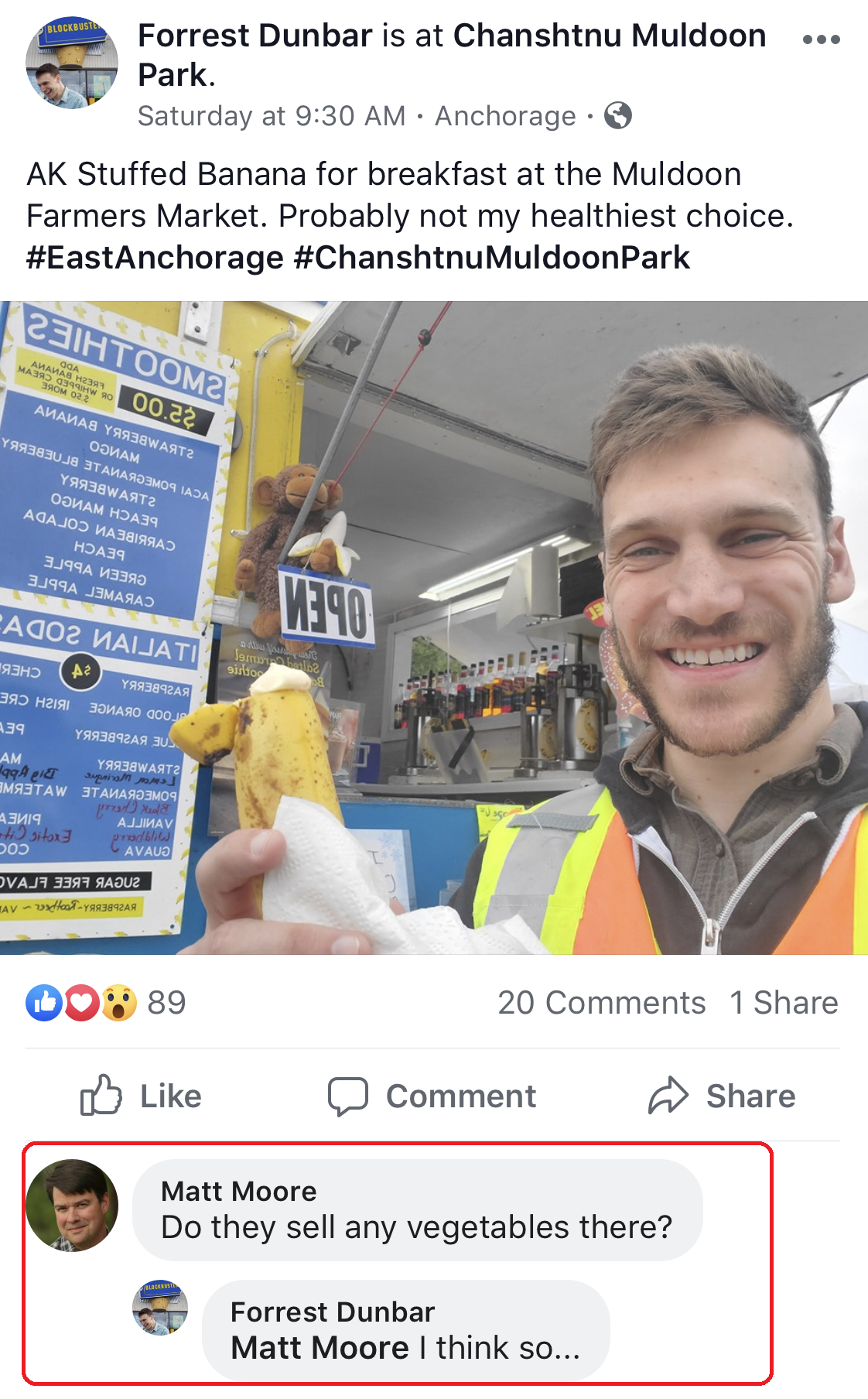Open the wow face reaction emoji

[118, 1003]
